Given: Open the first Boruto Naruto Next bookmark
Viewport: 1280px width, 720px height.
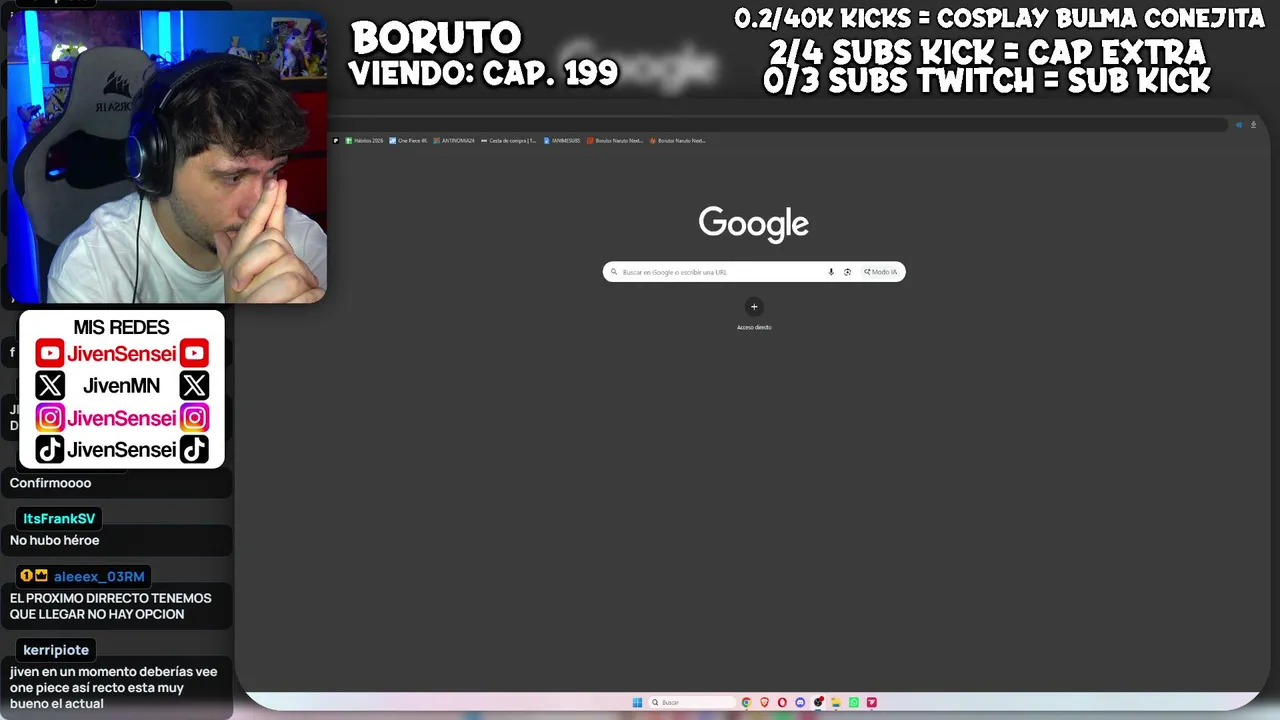Looking at the screenshot, I should (615, 141).
